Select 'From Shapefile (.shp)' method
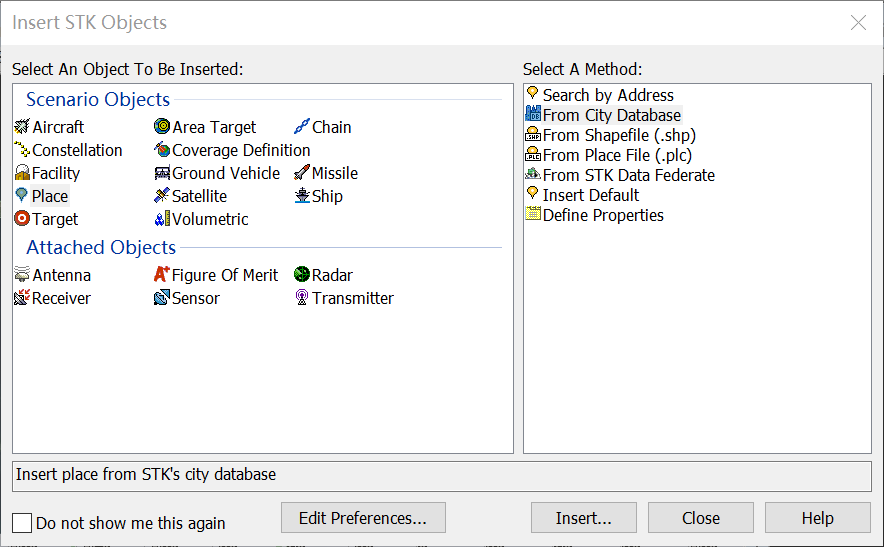The image size is (884, 547). tap(618, 135)
